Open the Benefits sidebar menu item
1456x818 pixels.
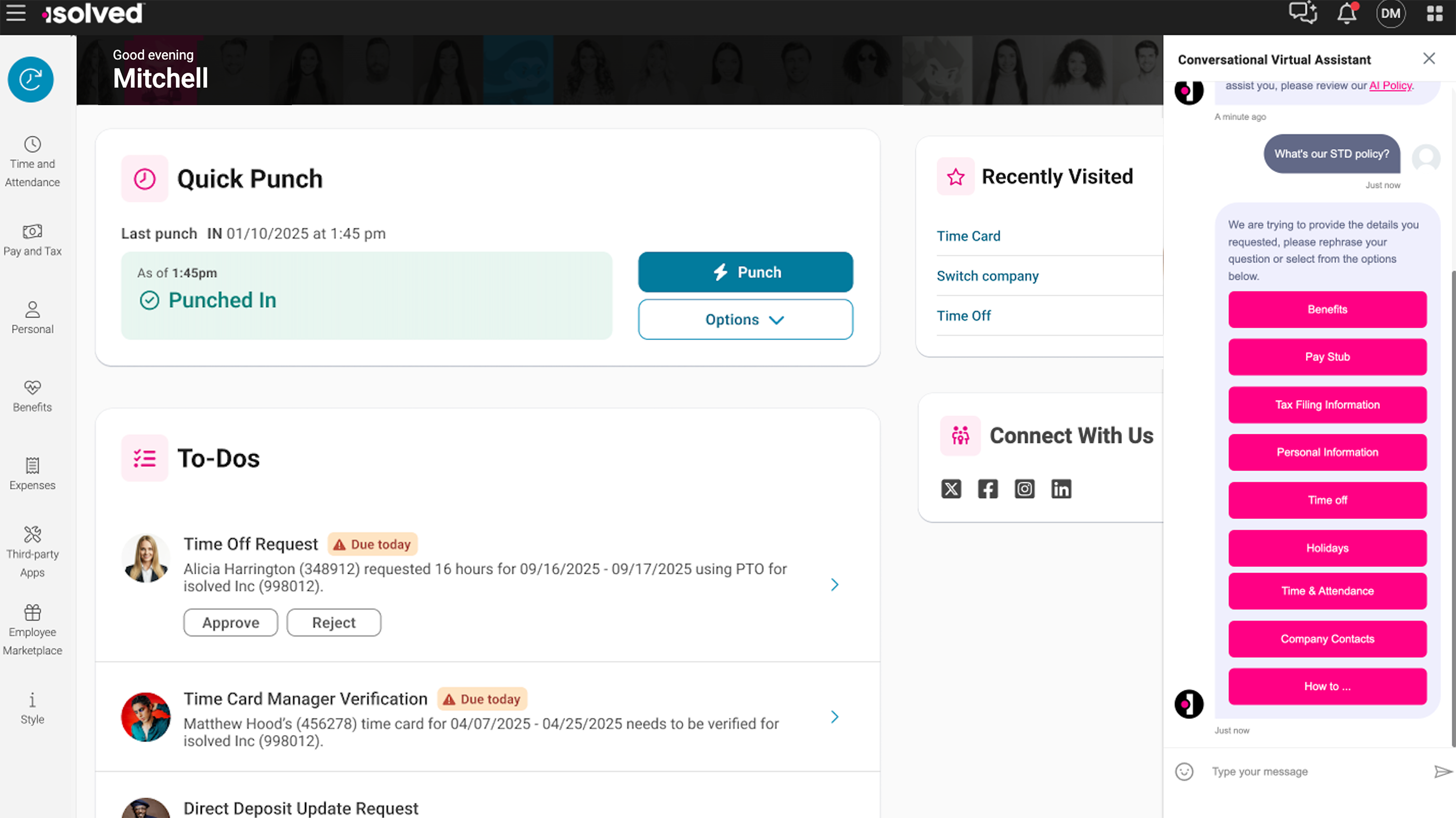tap(32, 396)
